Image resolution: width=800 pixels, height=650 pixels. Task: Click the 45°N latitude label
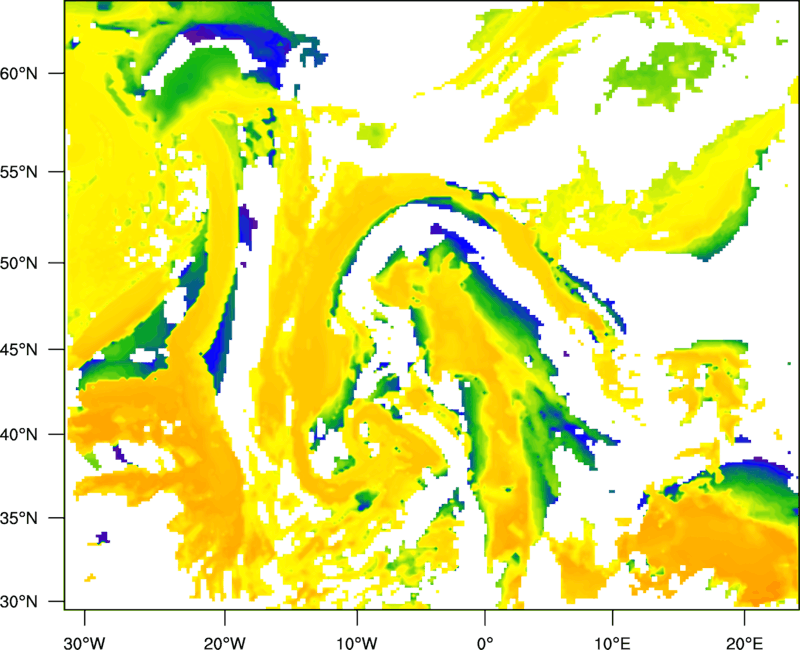pos(19,349)
